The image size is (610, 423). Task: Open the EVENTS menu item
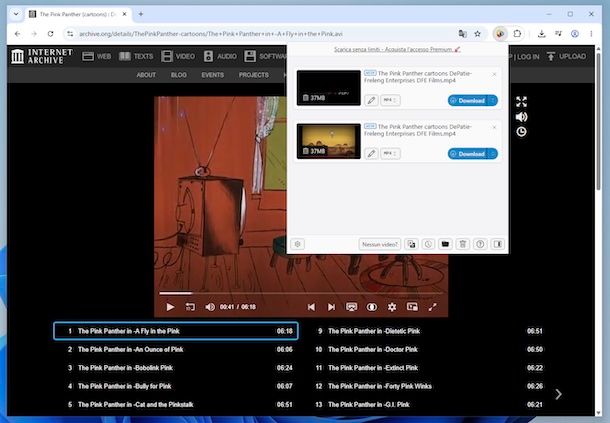click(212, 75)
